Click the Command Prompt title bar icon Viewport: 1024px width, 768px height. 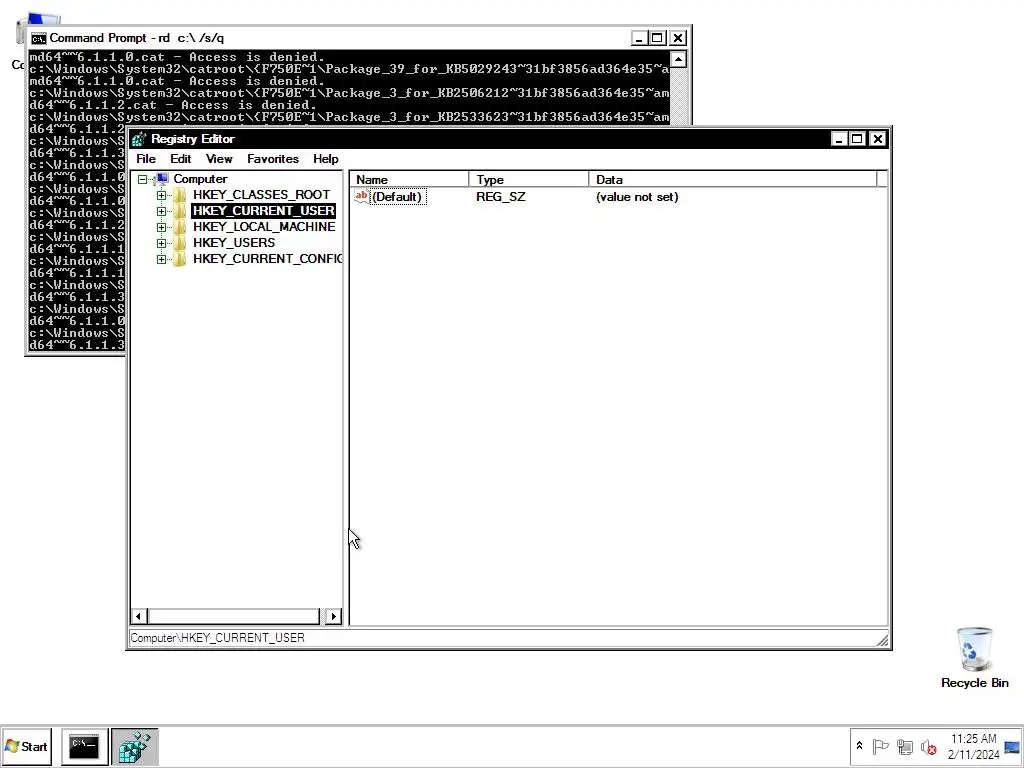(39, 39)
